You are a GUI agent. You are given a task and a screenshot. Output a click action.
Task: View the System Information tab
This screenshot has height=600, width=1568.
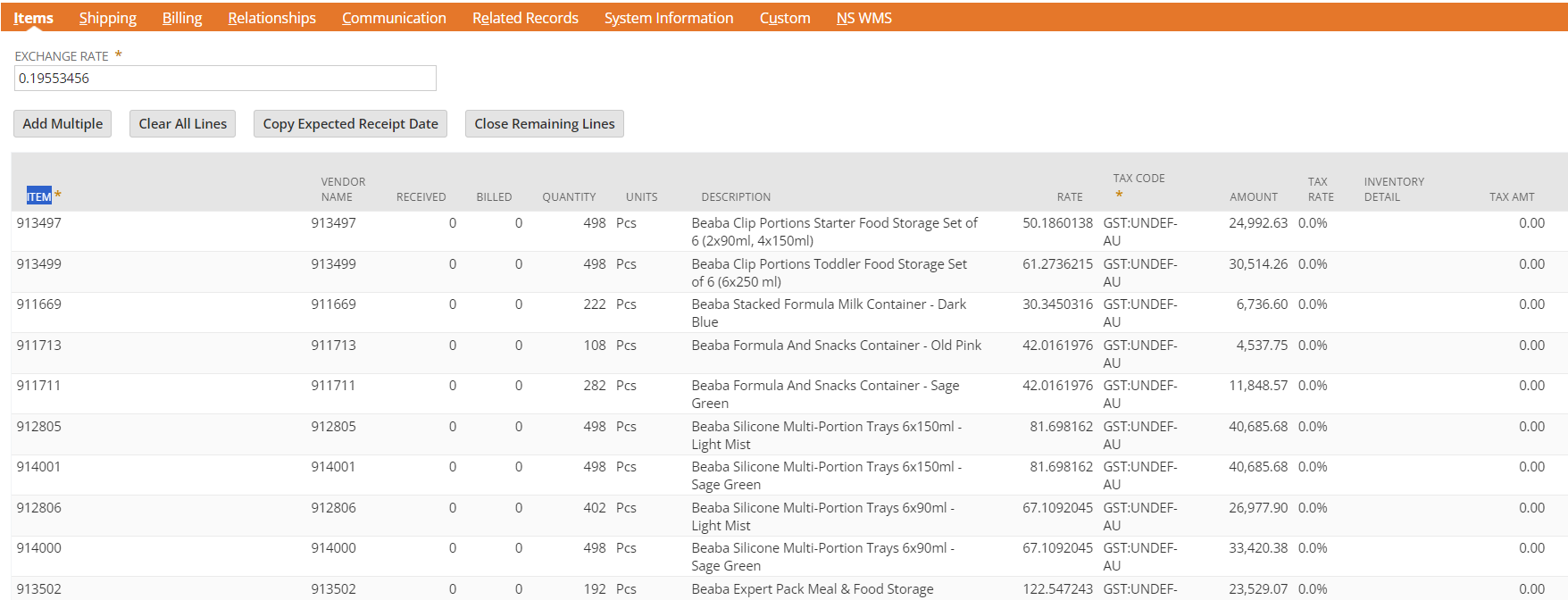[669, 18]
